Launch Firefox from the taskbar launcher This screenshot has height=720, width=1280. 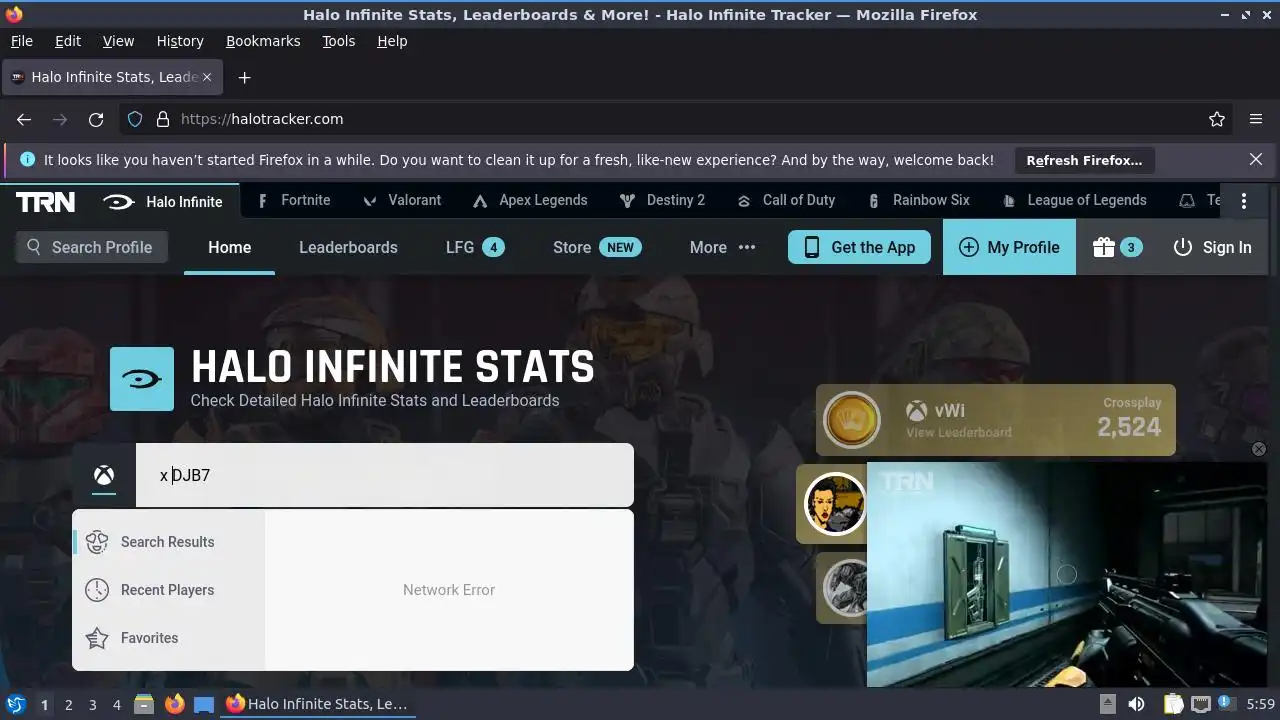175,704
